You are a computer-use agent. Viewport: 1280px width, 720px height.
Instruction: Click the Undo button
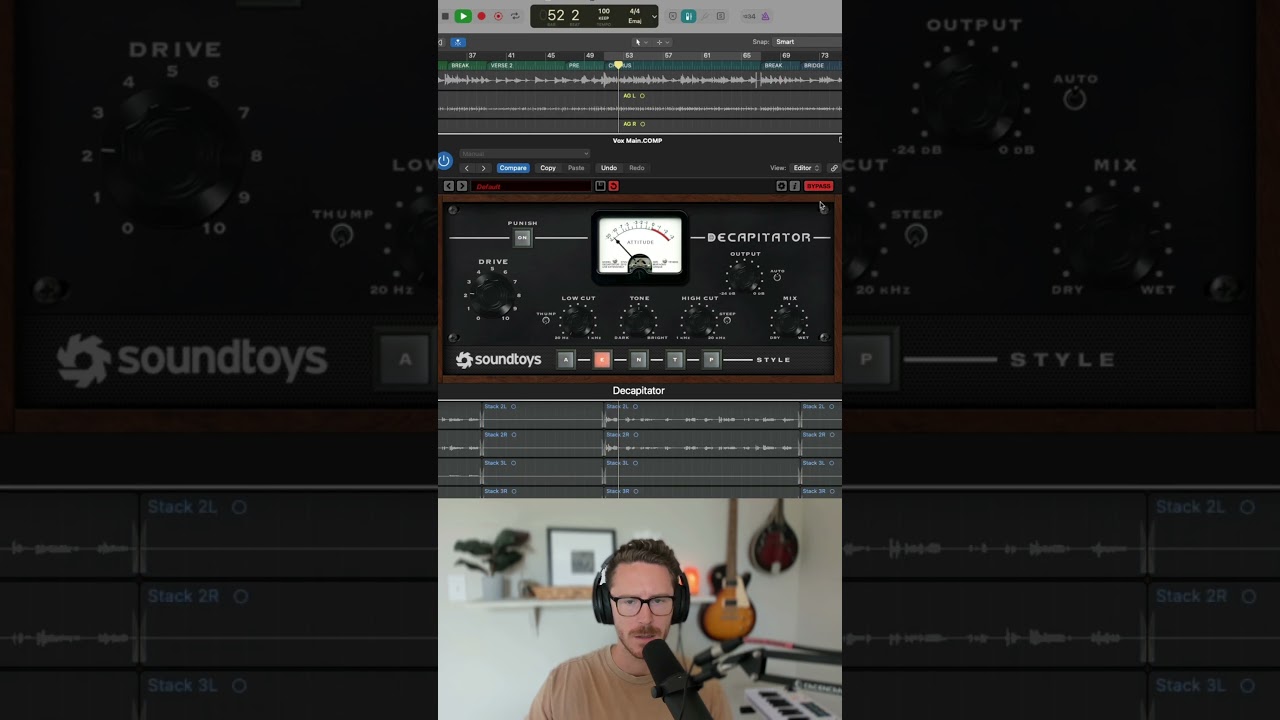pos(609,168)
